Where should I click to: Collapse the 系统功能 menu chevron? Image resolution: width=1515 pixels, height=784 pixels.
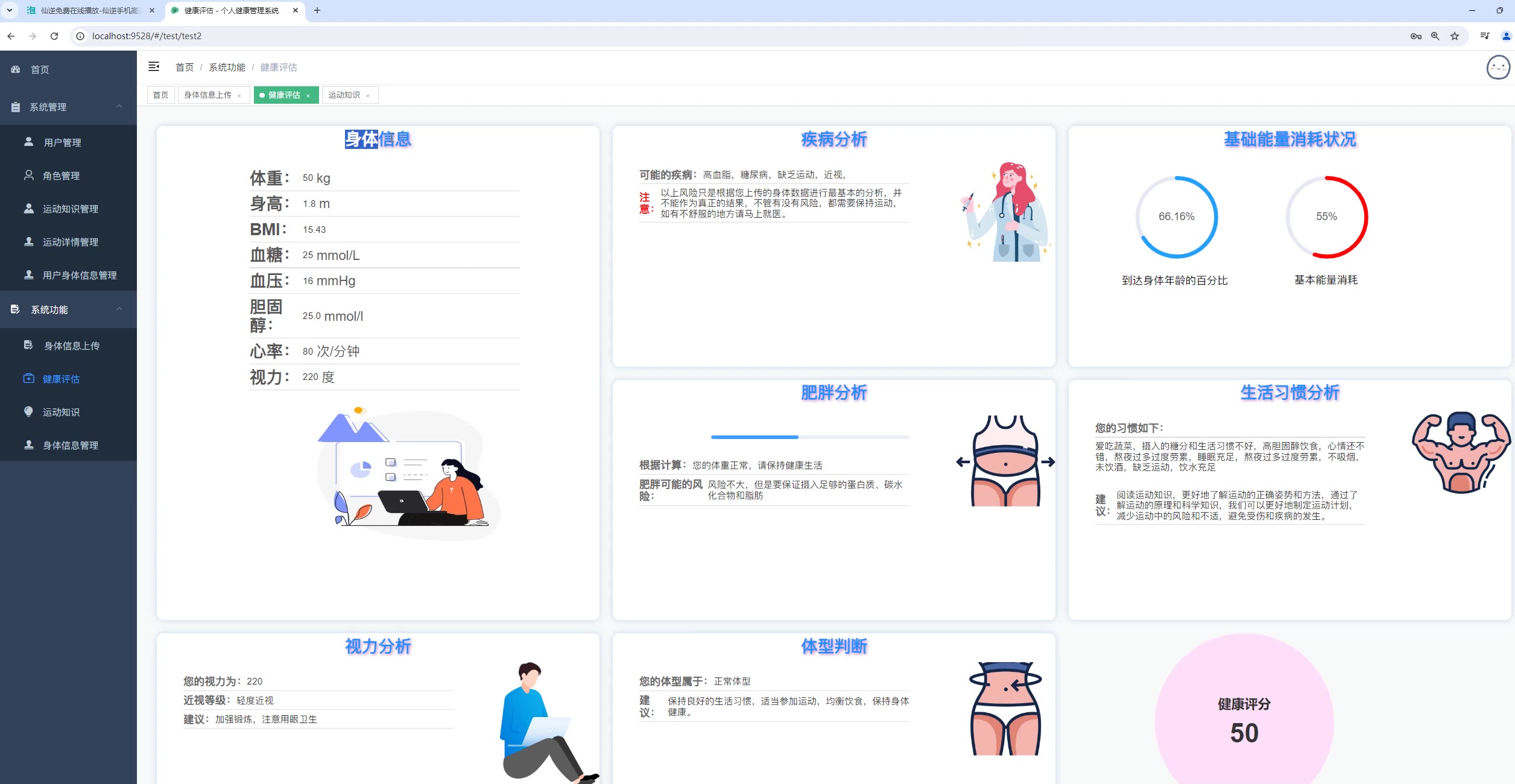(119, 309)
